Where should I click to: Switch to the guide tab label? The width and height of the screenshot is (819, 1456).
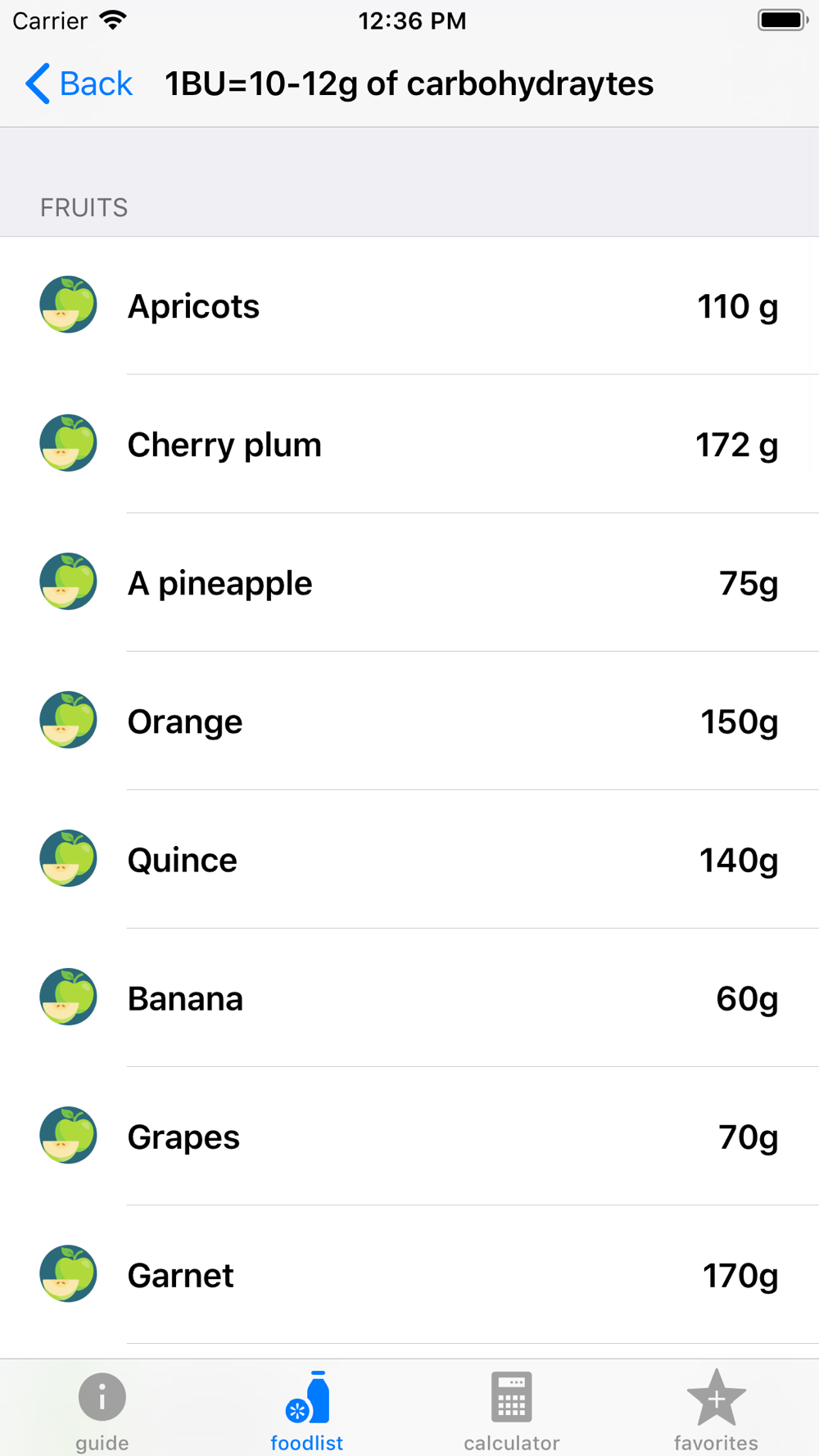pyautogui.click(x=102, y=1442)
